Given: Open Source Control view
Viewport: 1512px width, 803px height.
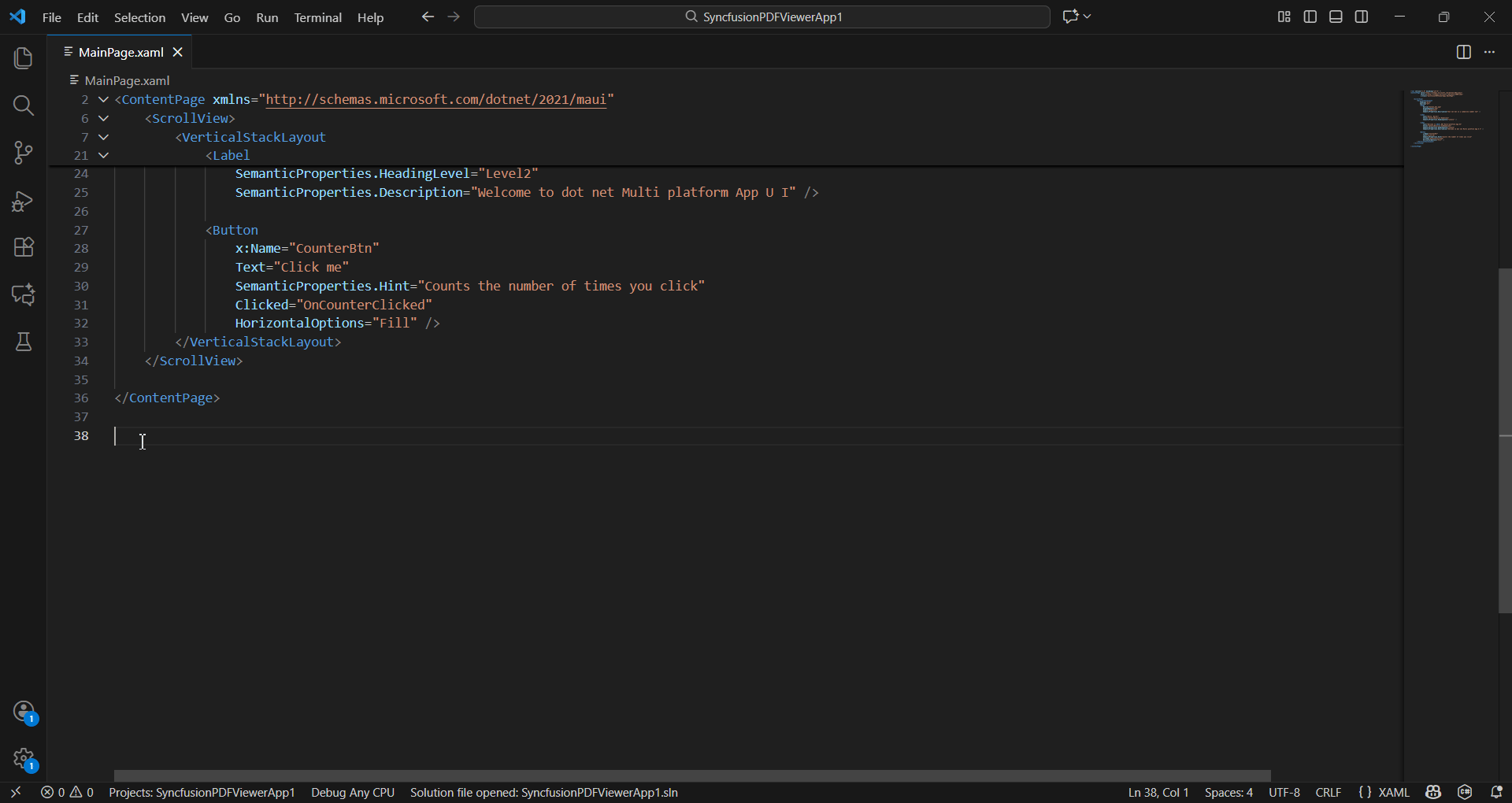Looking at the screenshot, I should (x=24, y=153).
